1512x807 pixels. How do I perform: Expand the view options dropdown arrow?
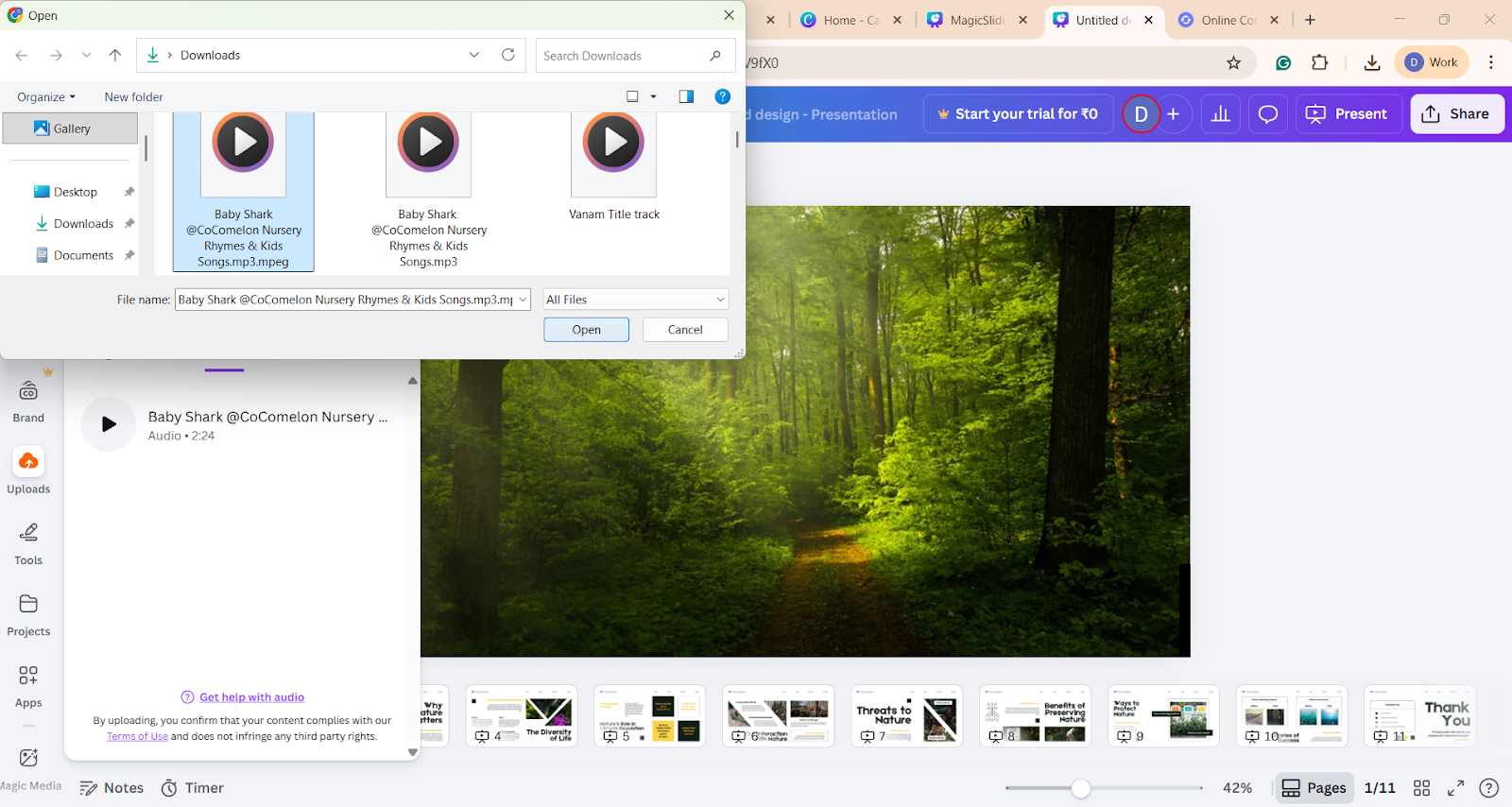coord(653,97)
